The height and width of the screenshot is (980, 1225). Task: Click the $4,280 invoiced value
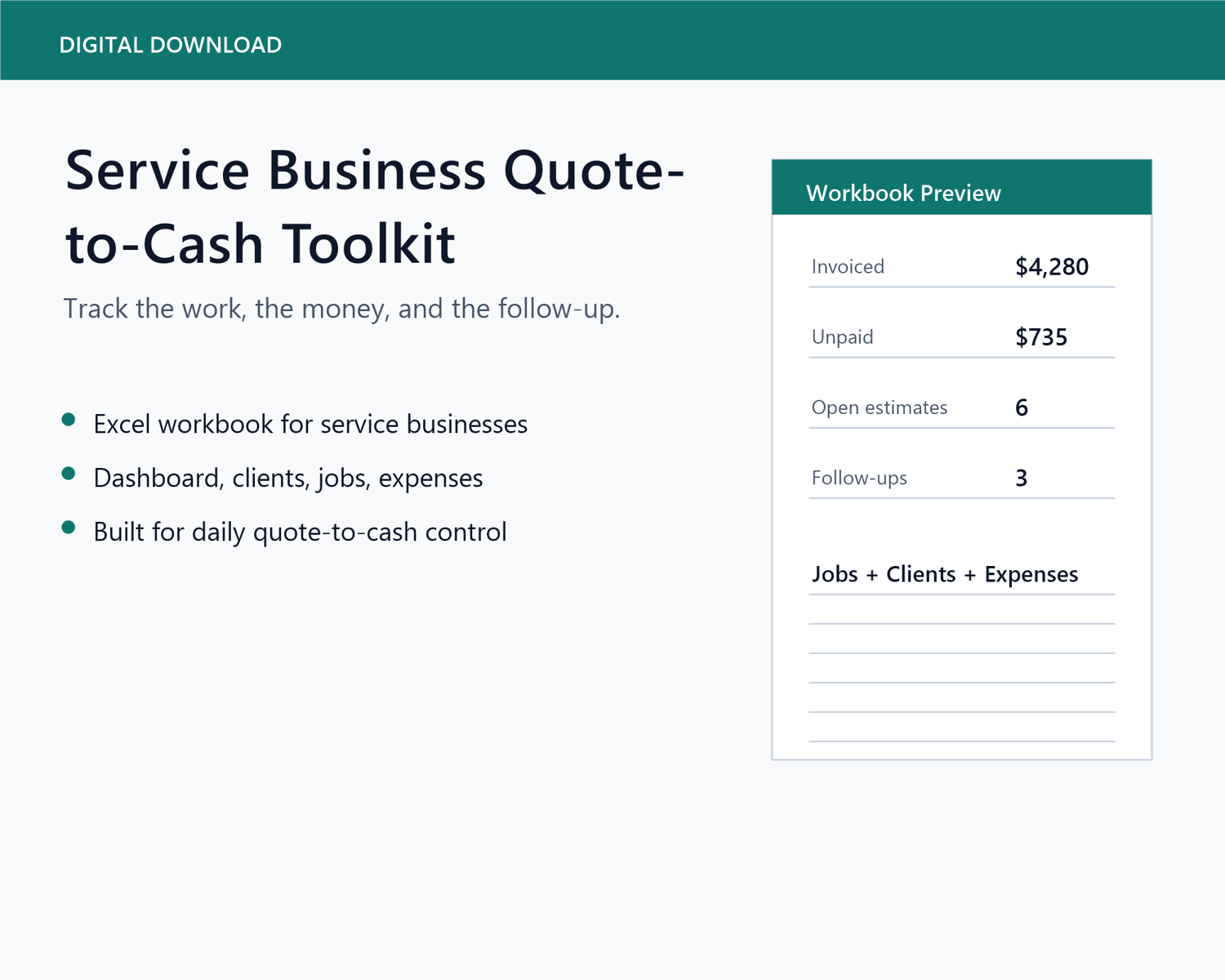coord(1052,267)
